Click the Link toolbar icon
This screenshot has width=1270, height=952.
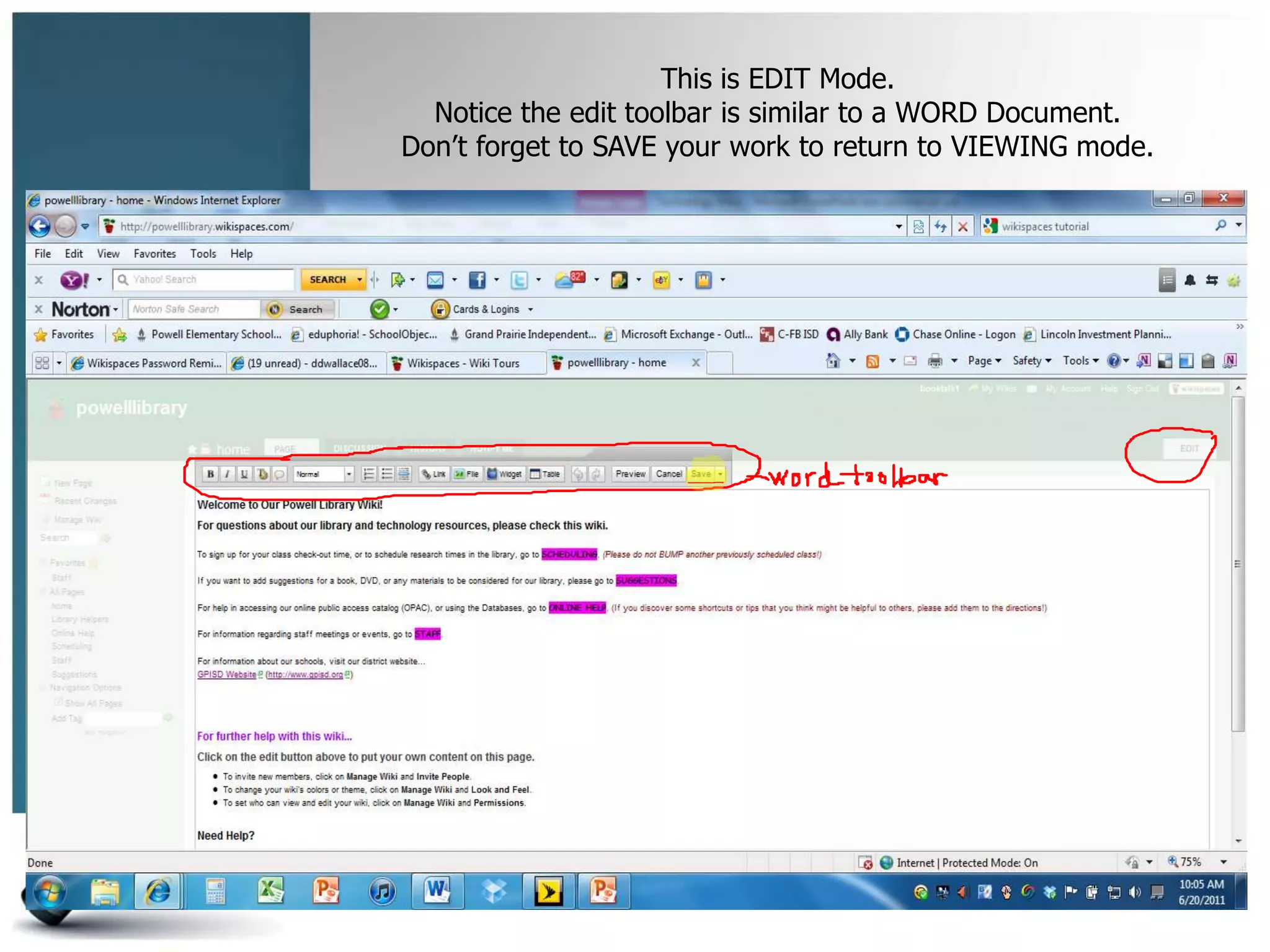(433, 474)
